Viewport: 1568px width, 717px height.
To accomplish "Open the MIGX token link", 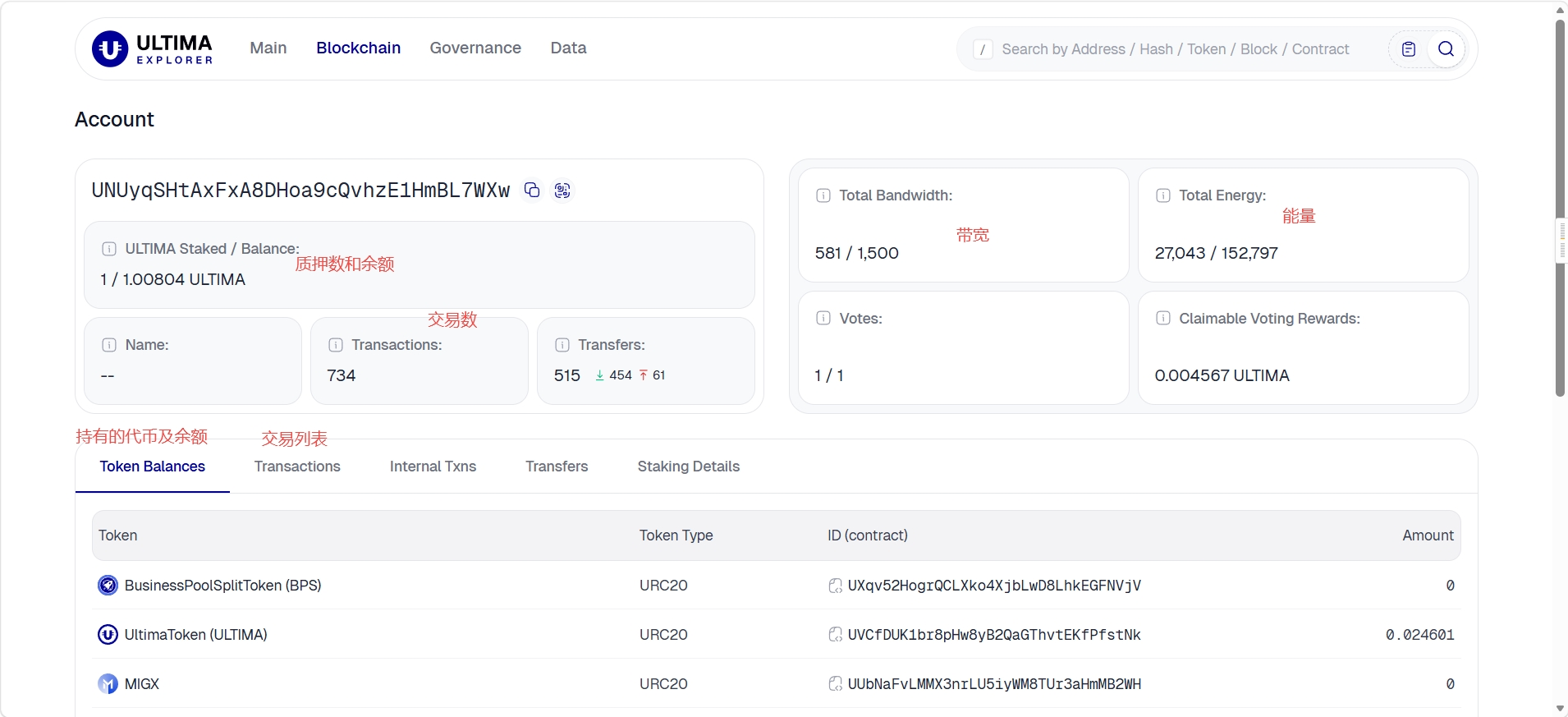I will [141, 684].
